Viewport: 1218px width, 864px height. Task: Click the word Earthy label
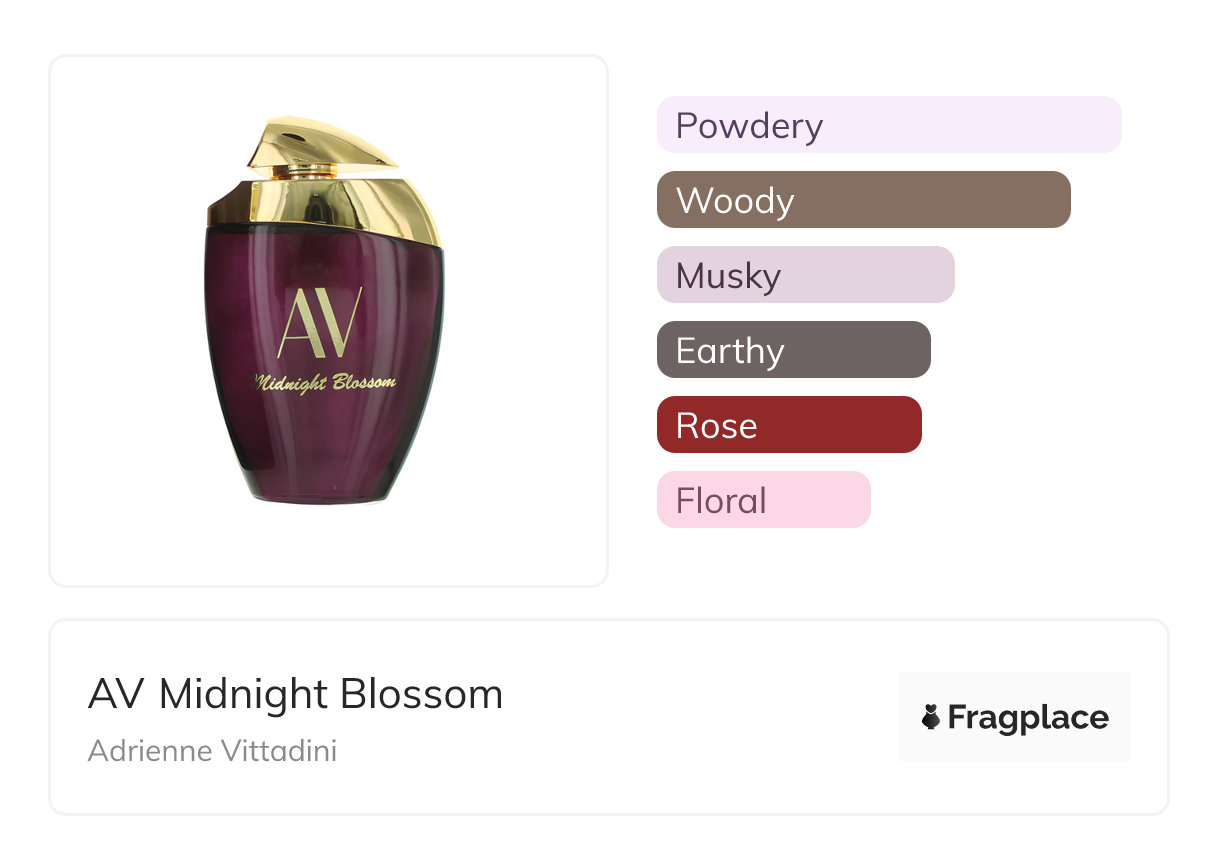(x=730, y=351)
